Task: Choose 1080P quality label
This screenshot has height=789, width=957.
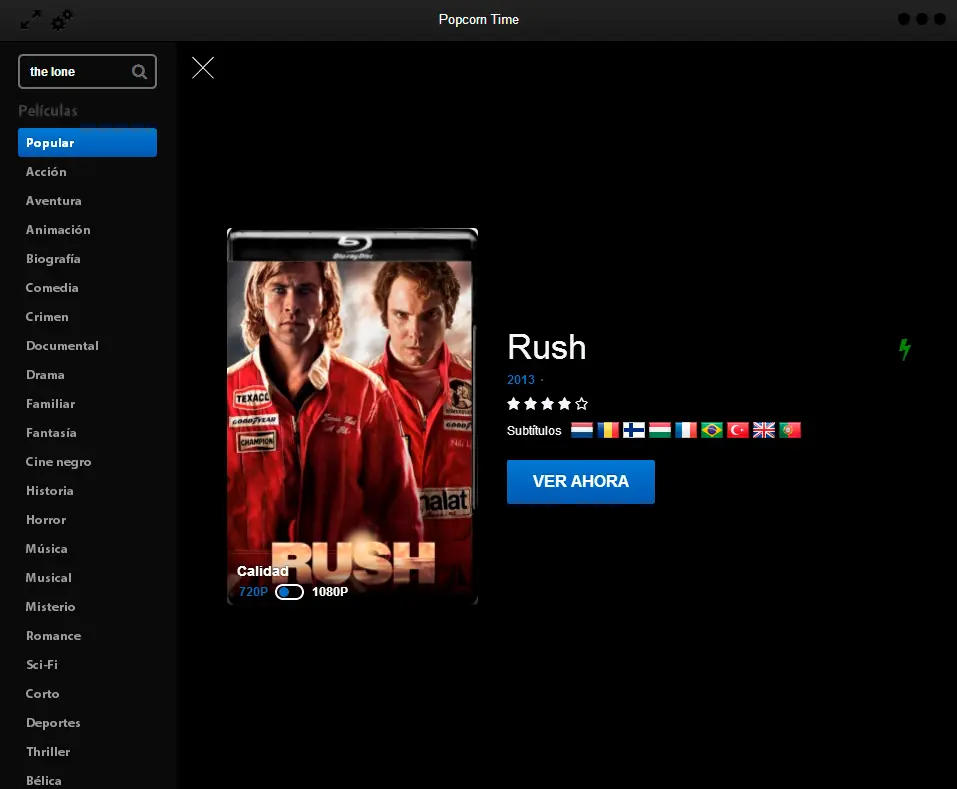Action: coord(330,592)
